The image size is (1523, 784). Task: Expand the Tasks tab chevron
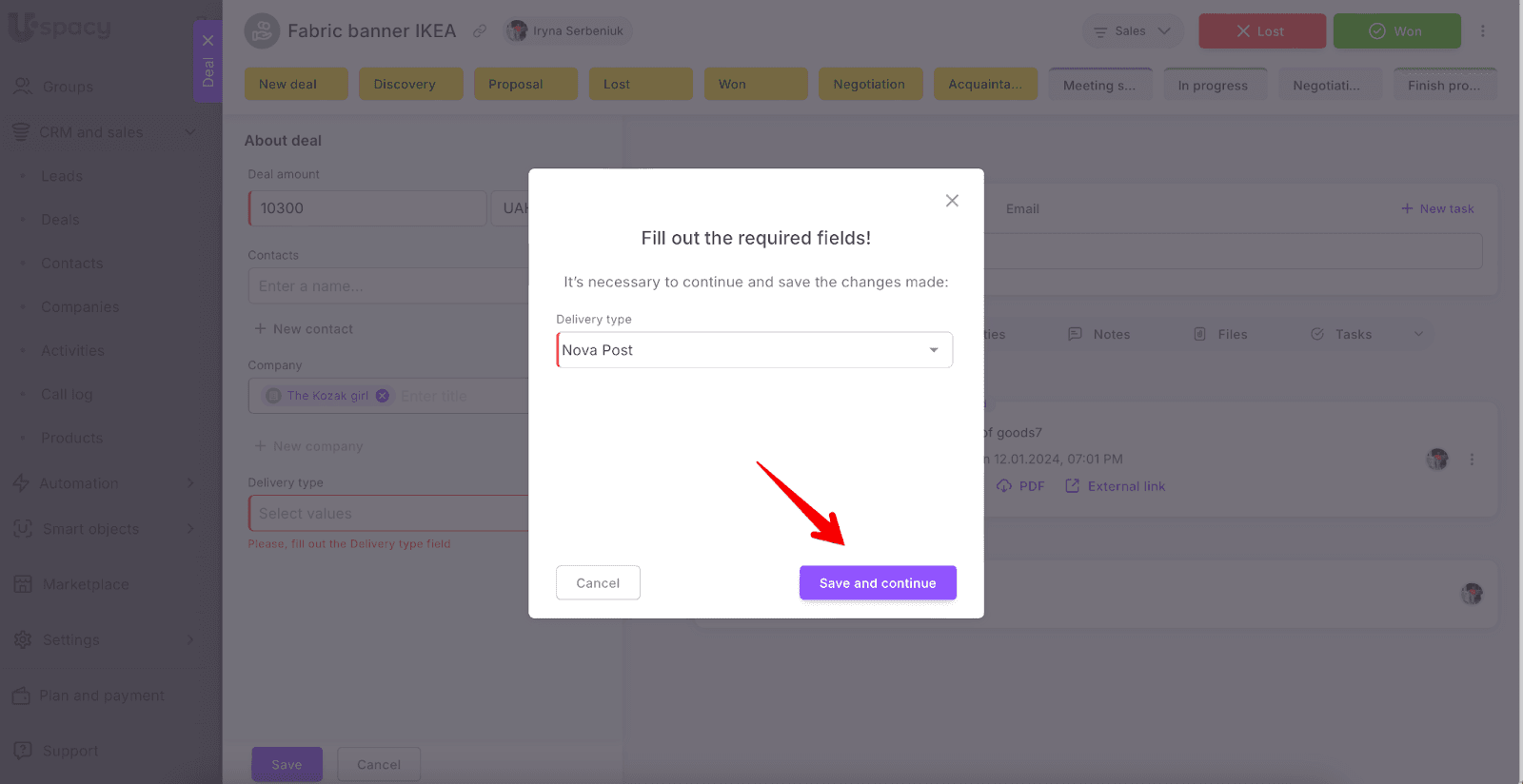click(x=1418, y=334)
